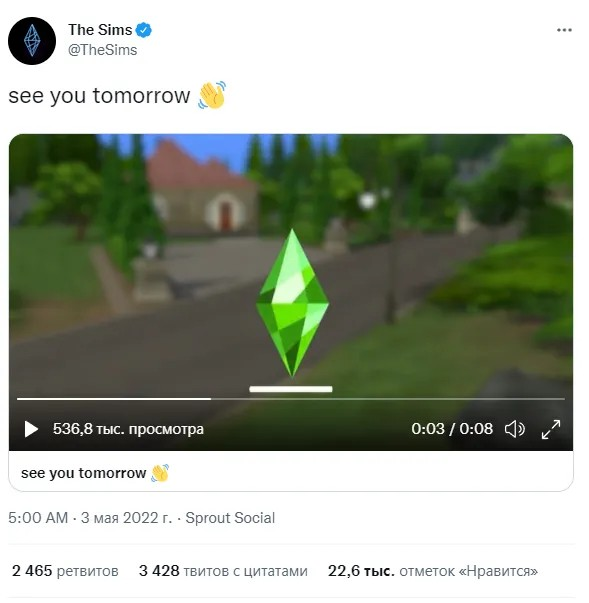Click the Sprout Social source link
This screenshot has width=589, height=603.
point(230,518)
